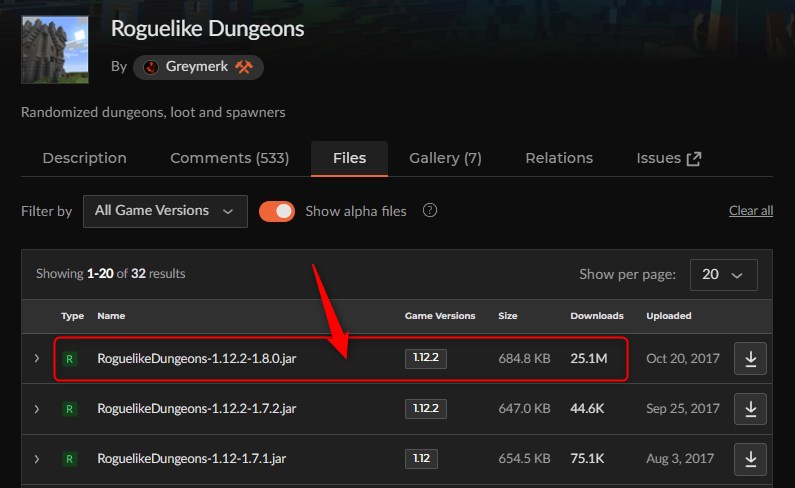Download RoguelikeDungeons-1.12.2-1.7.2.jar
The width and height of the screenshot is (795, 488).
click(750, 409)
